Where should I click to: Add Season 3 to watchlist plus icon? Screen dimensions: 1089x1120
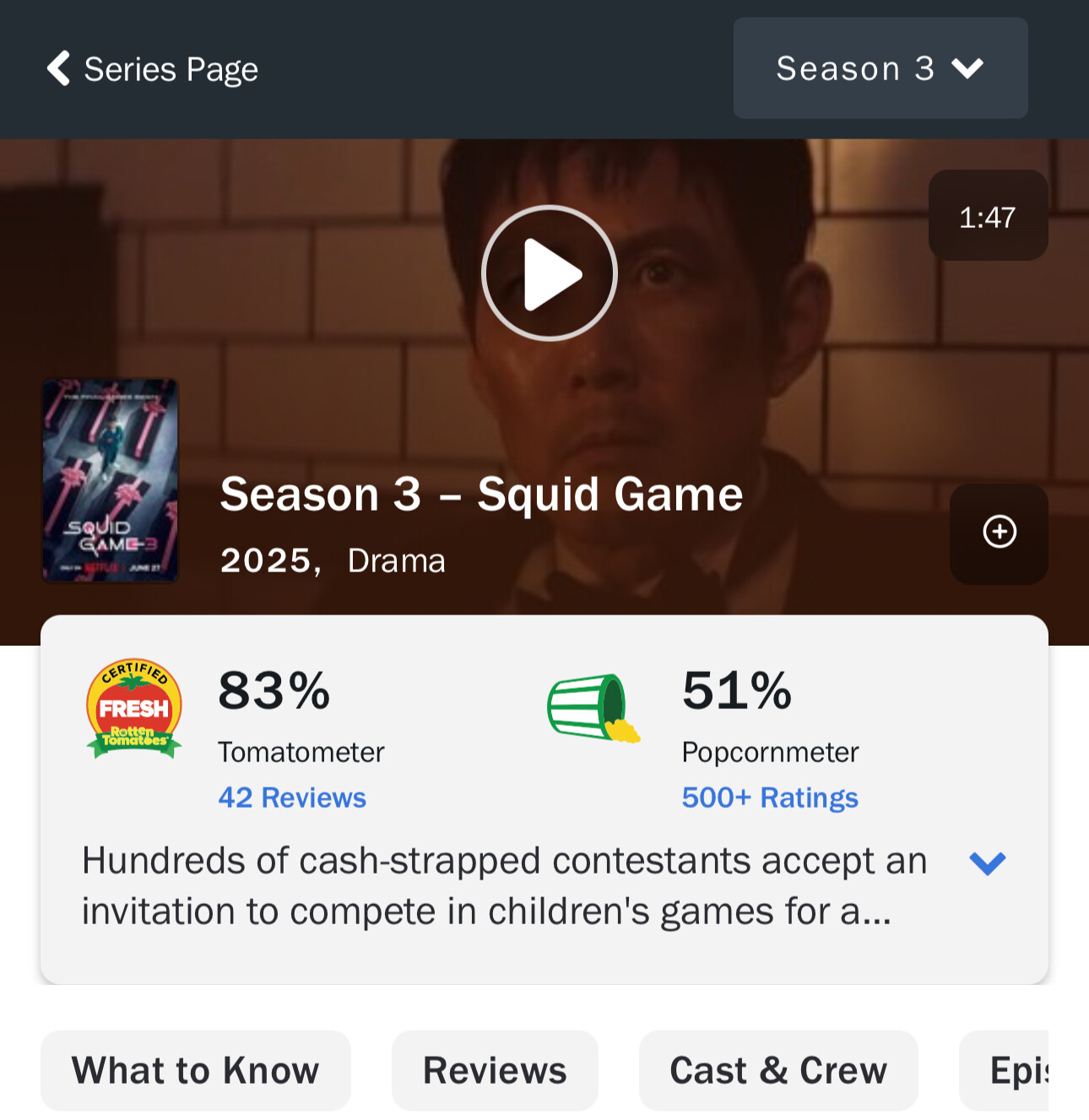point(1000,533)
